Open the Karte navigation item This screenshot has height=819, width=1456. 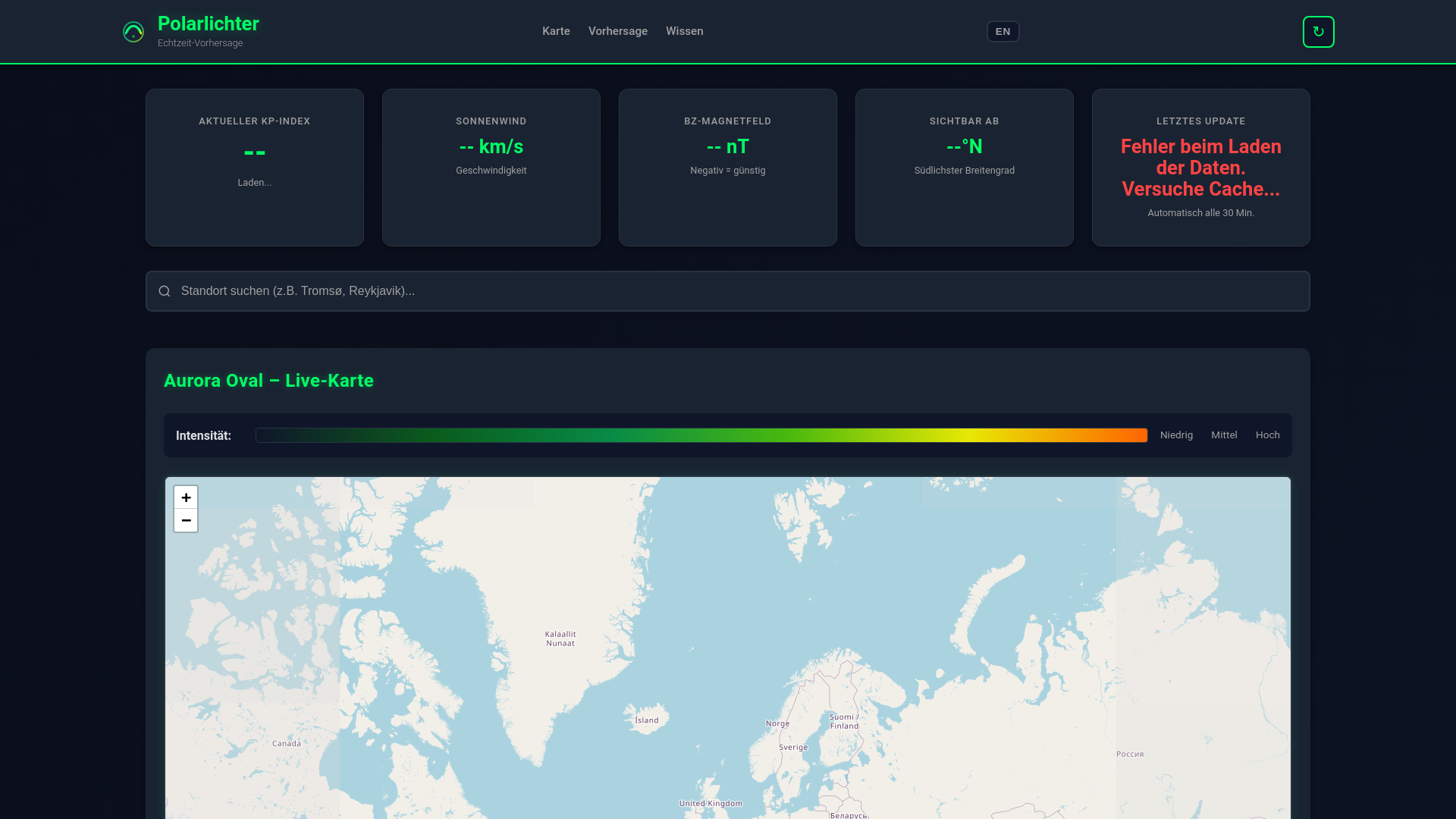(556, 31)
